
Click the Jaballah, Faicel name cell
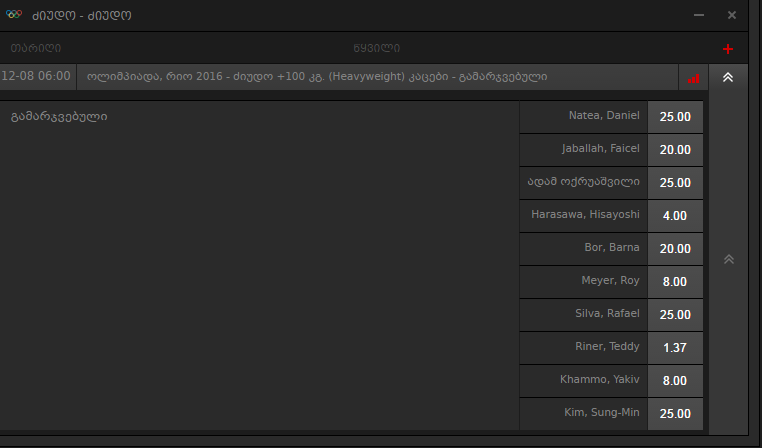[x=584, y=150]
